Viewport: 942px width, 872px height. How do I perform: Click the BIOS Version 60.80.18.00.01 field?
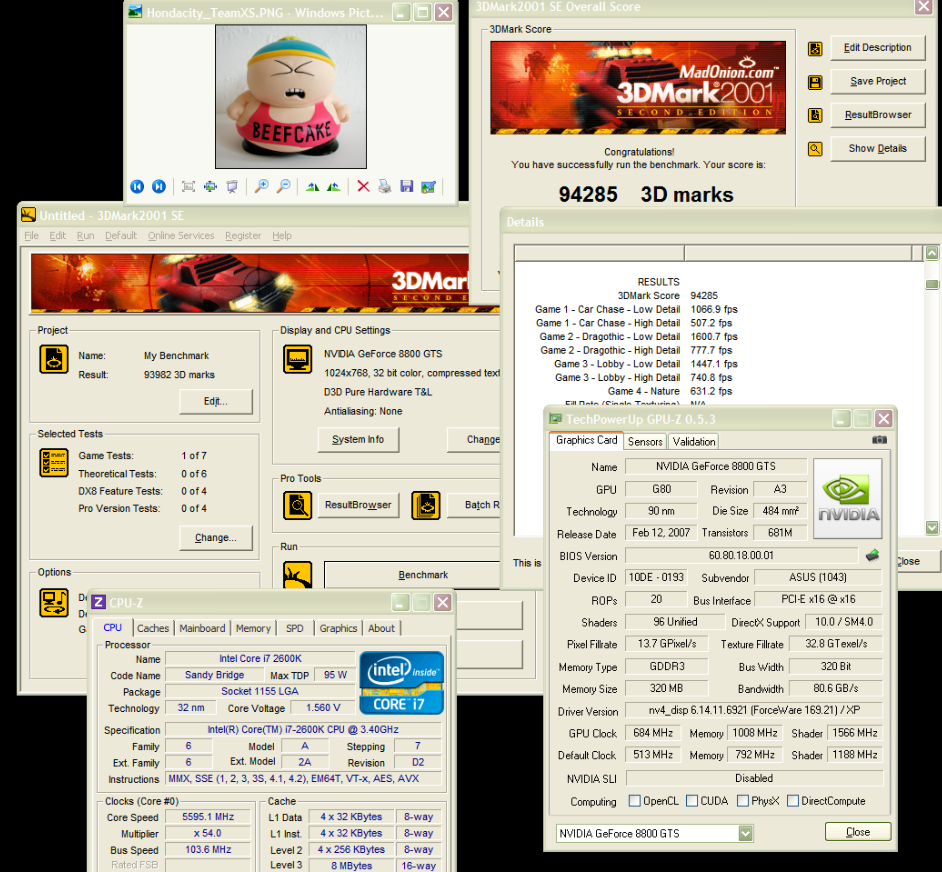(741, 555)
